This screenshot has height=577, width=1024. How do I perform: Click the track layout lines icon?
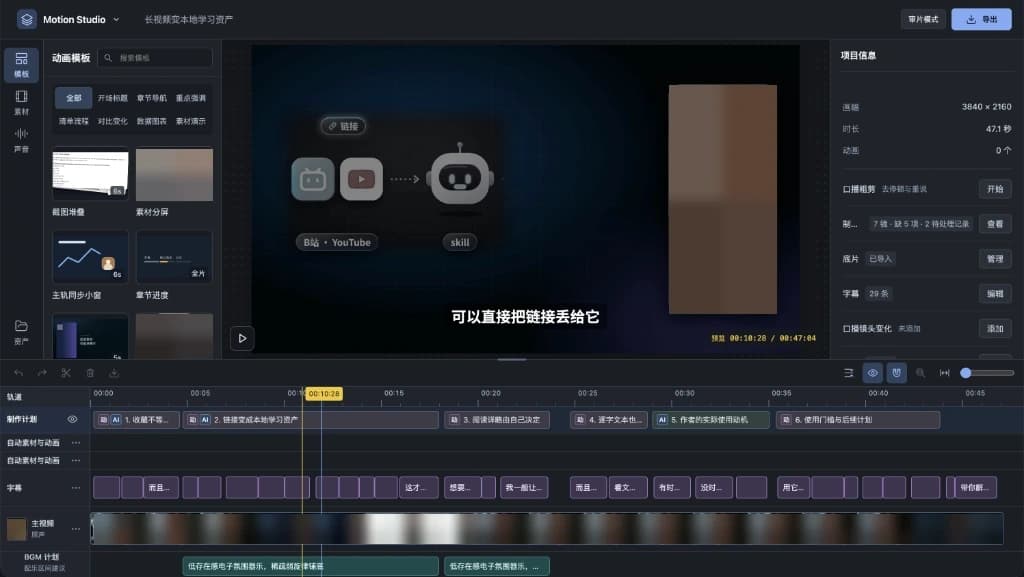click(848, 373)
